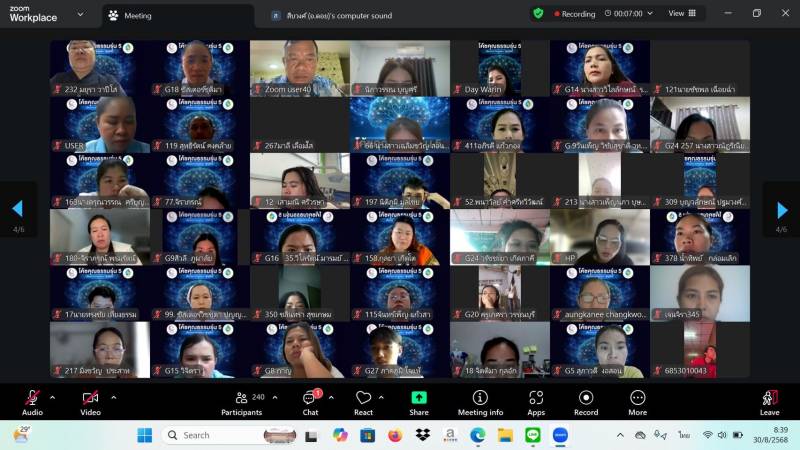Open the React emoji menu

coord(363,401)
